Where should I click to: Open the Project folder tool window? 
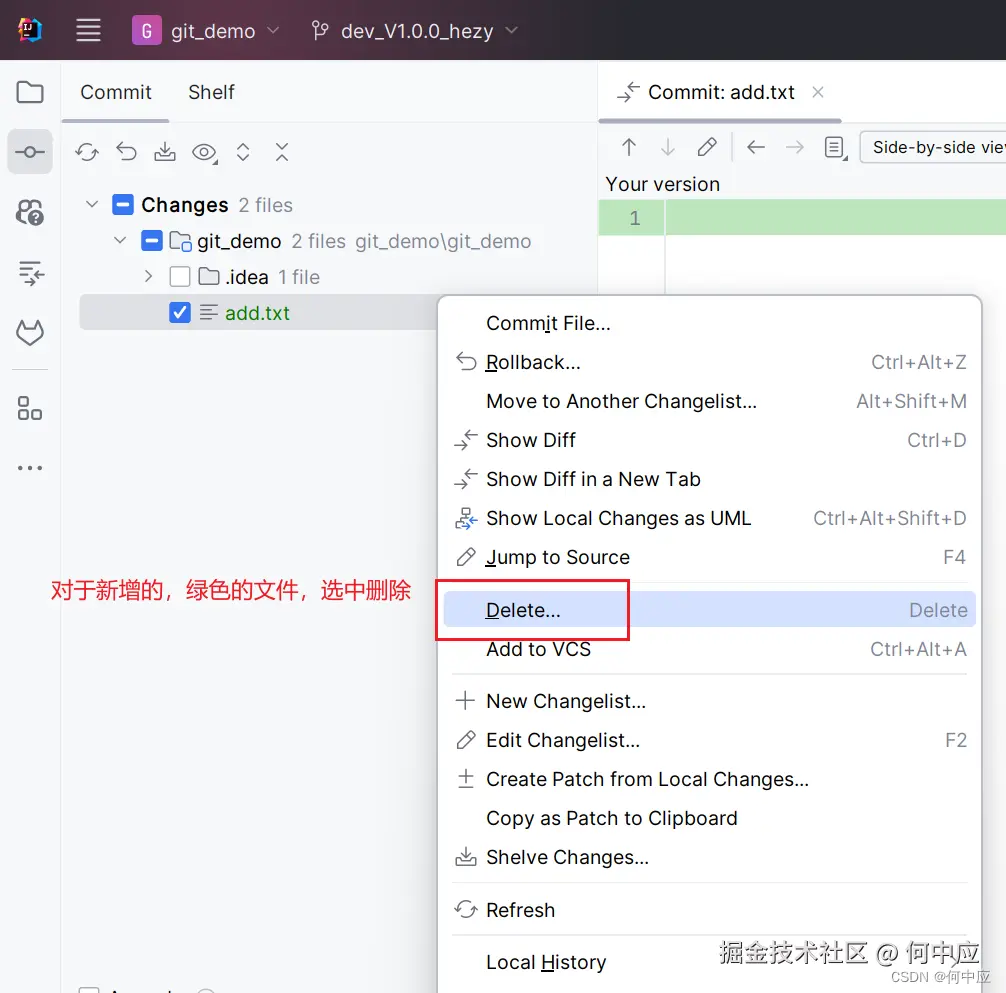30,92
